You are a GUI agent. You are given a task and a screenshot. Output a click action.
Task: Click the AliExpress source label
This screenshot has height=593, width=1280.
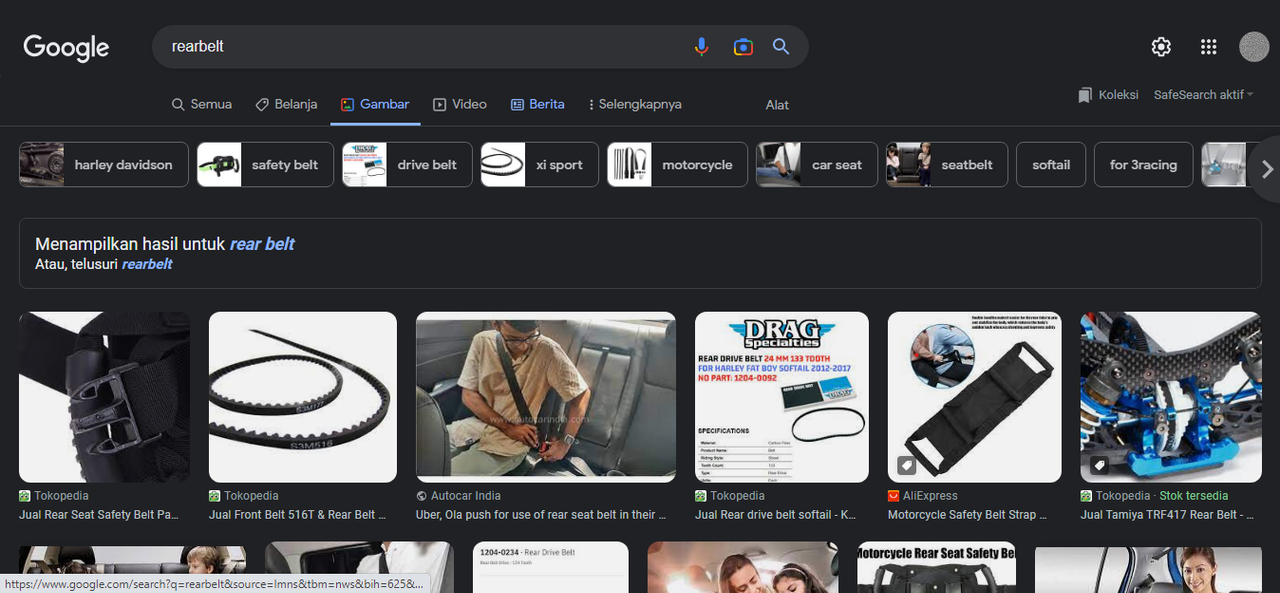pos(931,496)
